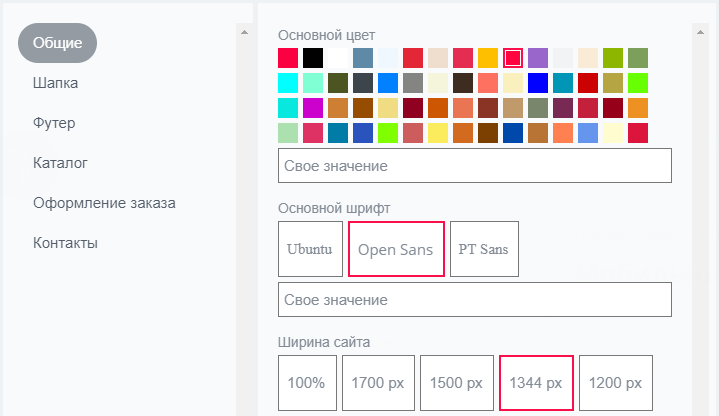Choose the Open Sans font option
The image size is (719, 416).
tap(396, 249)
